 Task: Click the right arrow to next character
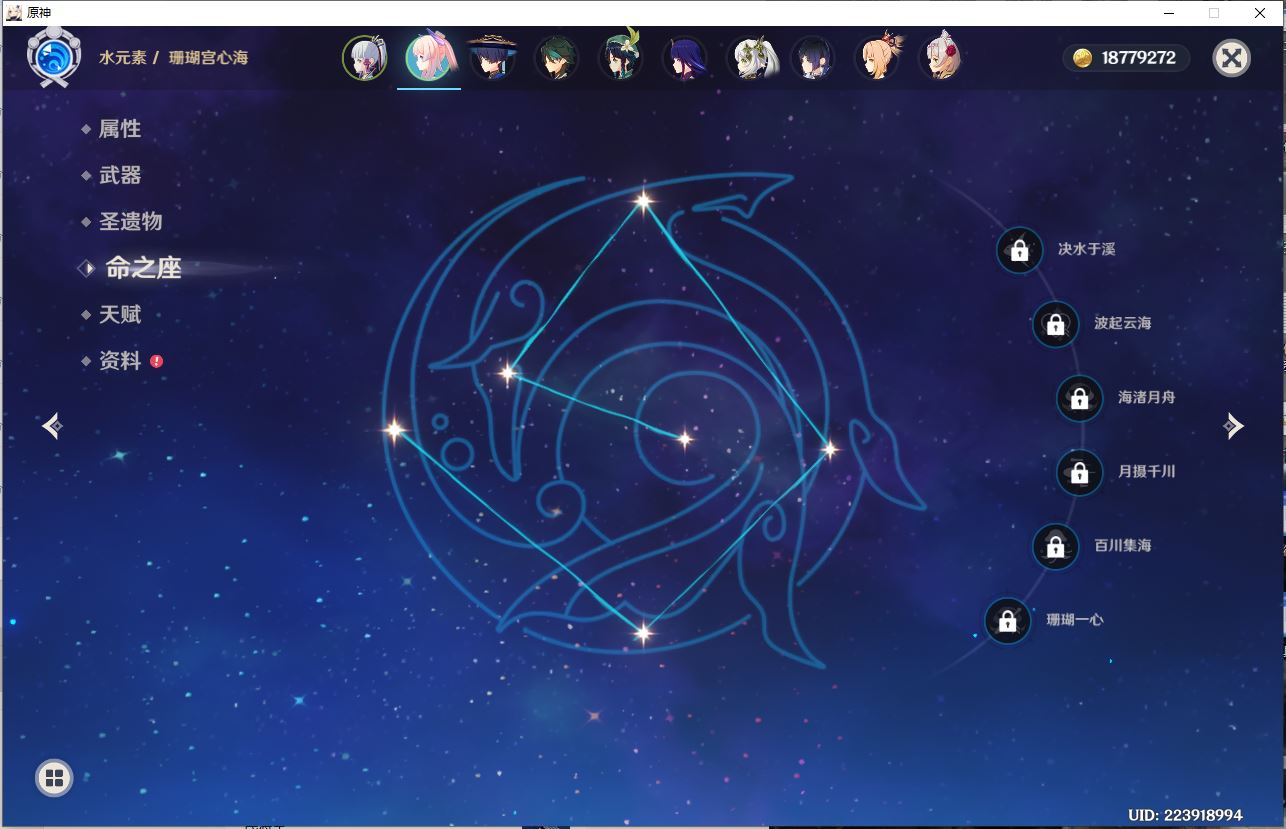[1233, 425]
